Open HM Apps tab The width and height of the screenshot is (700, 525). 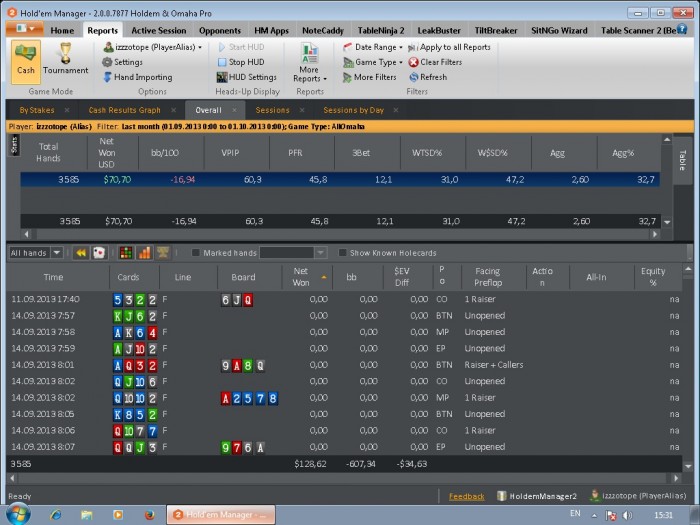[x=271, y=30]
